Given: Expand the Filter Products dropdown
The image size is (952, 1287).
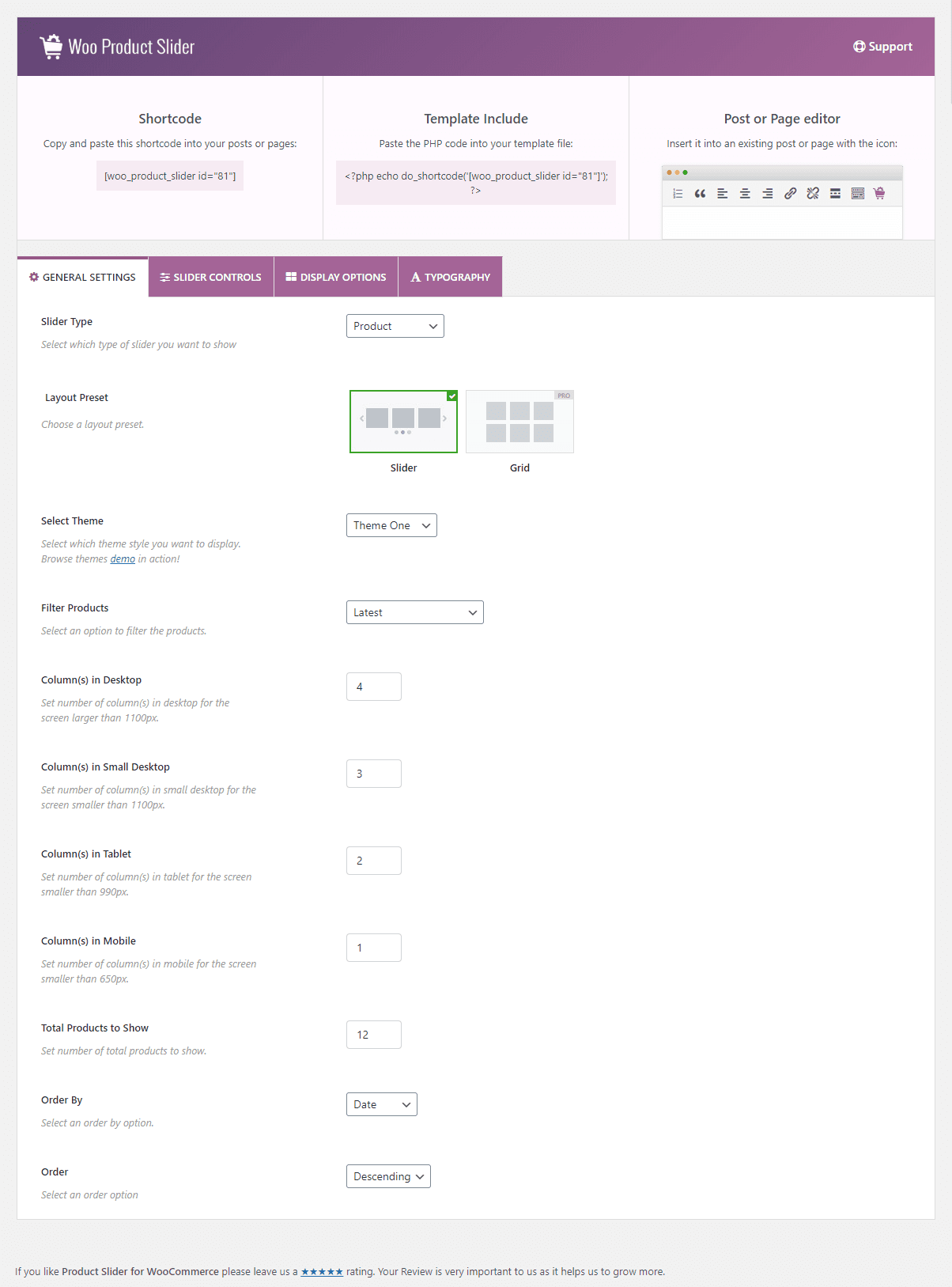Looking at the screenshot, I should [415, 612].
